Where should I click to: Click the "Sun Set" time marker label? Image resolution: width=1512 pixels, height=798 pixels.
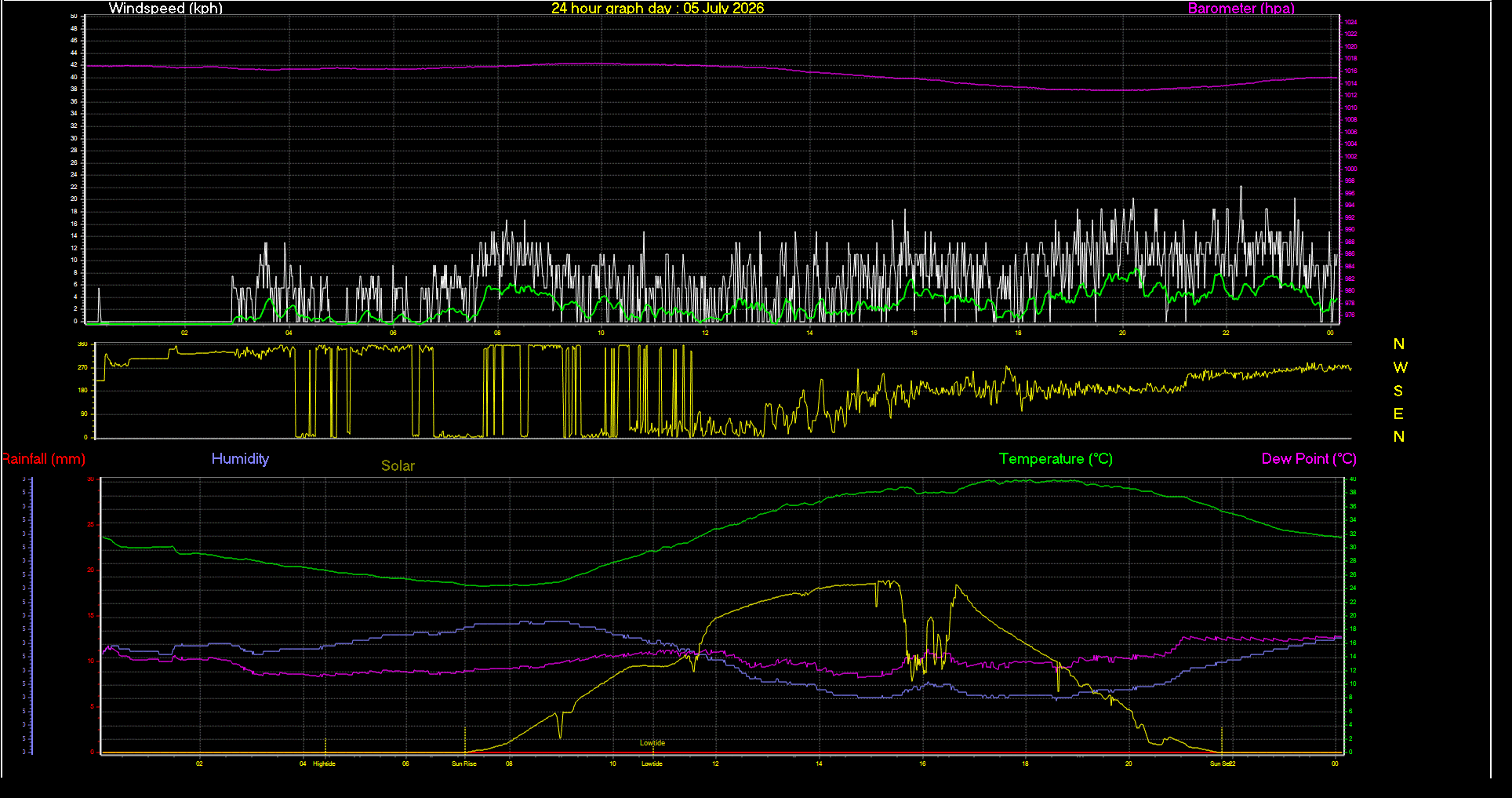(x=1219, y=763)
